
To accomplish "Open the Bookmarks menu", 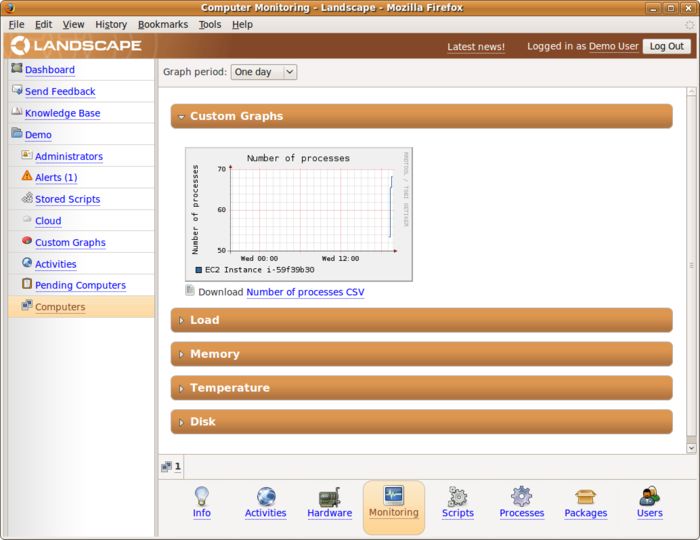I will click(163, 25).
